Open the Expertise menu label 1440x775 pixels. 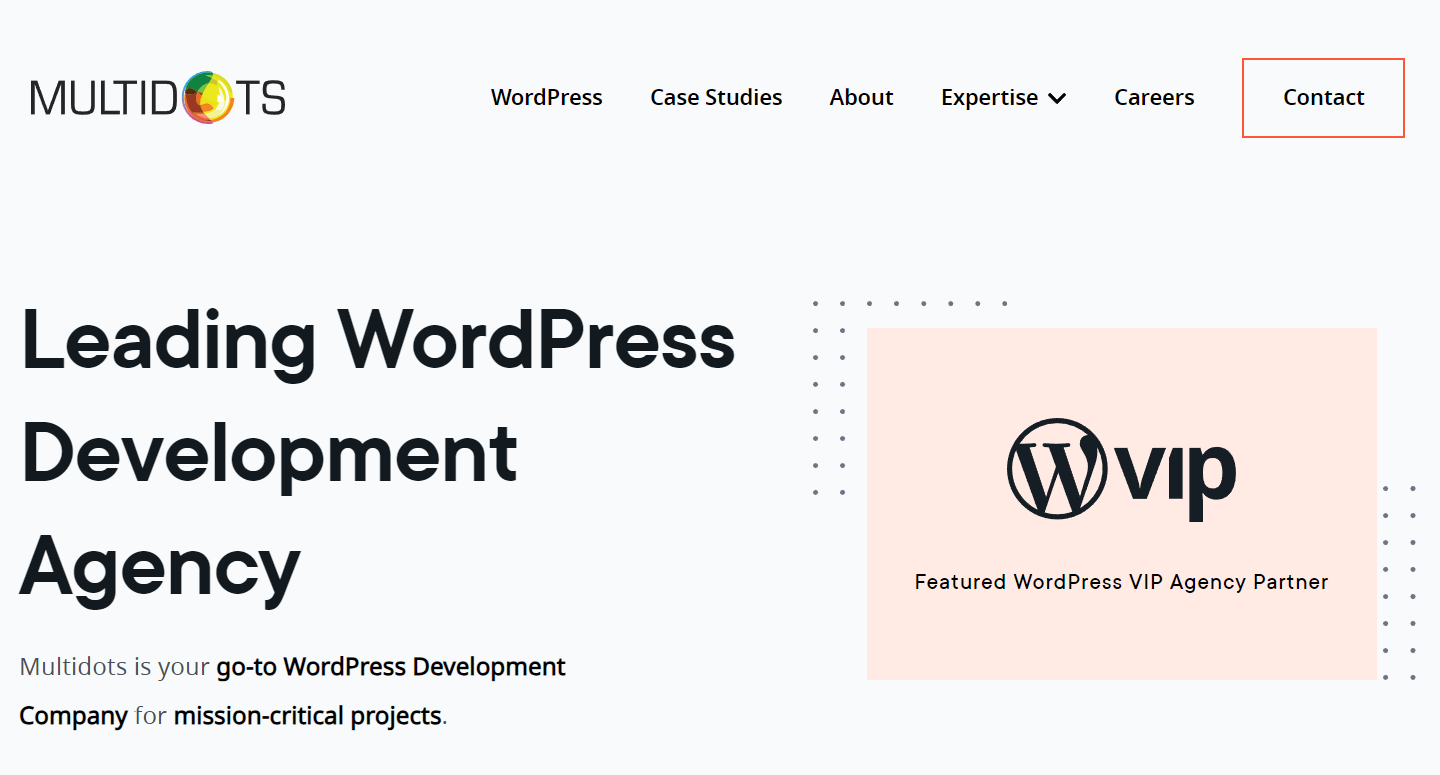989,97
